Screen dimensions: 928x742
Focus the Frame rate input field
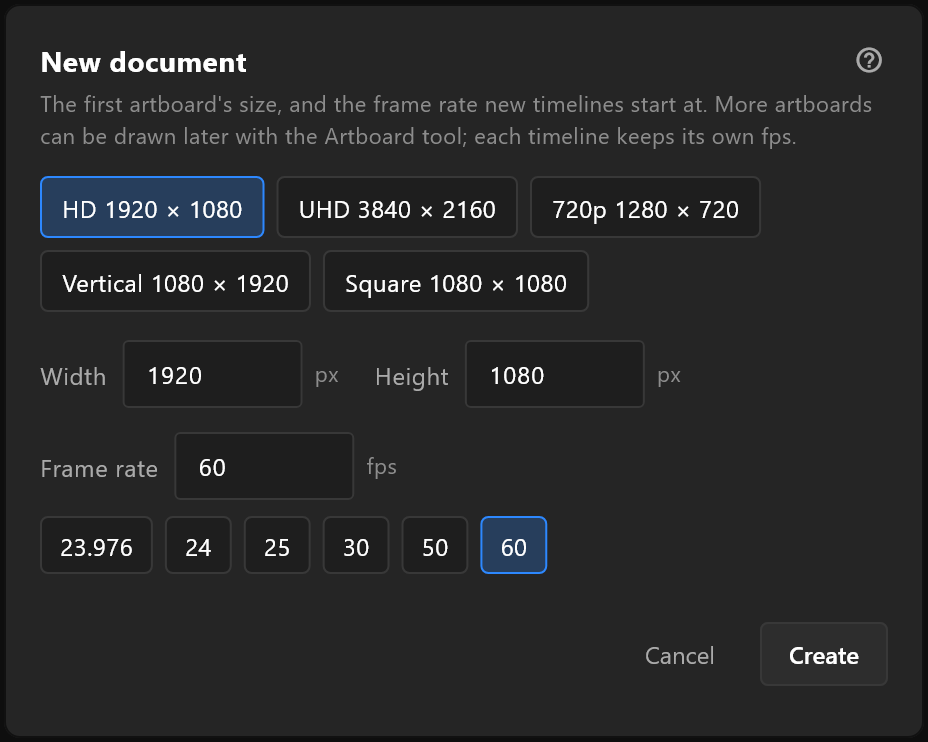[x=264, y=466]
